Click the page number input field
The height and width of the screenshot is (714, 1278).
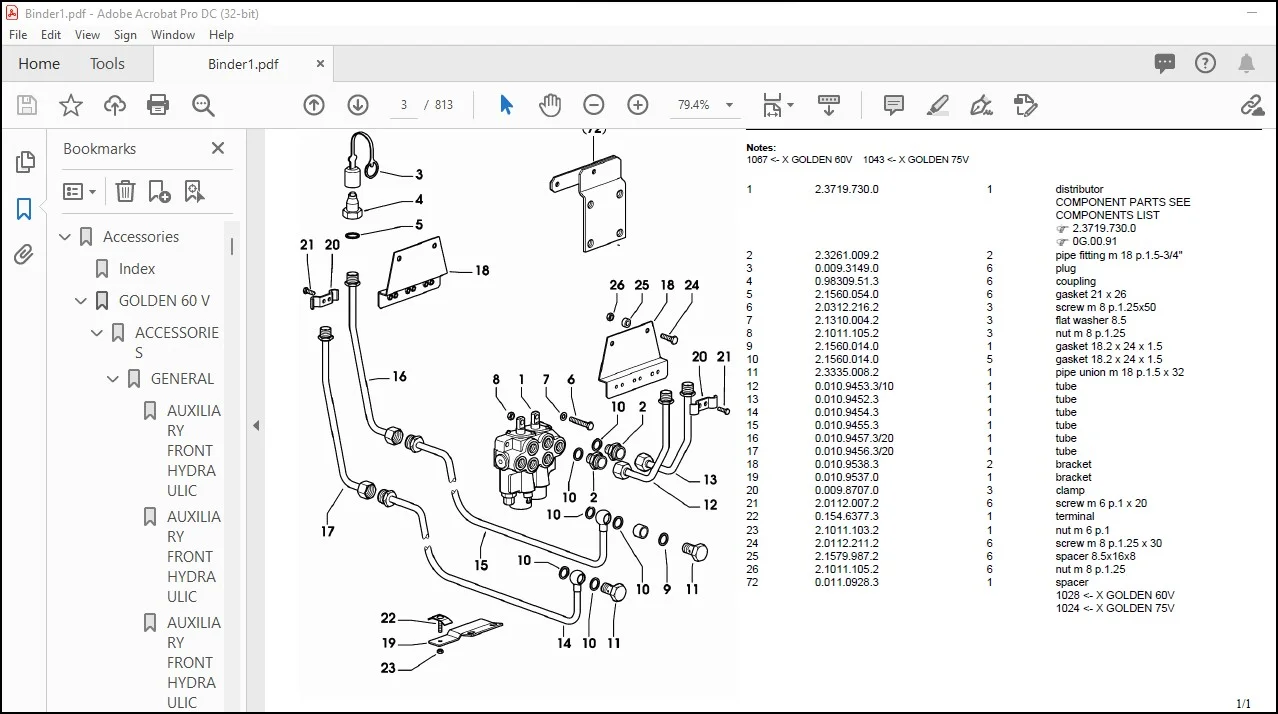click(x=404, y=105)
